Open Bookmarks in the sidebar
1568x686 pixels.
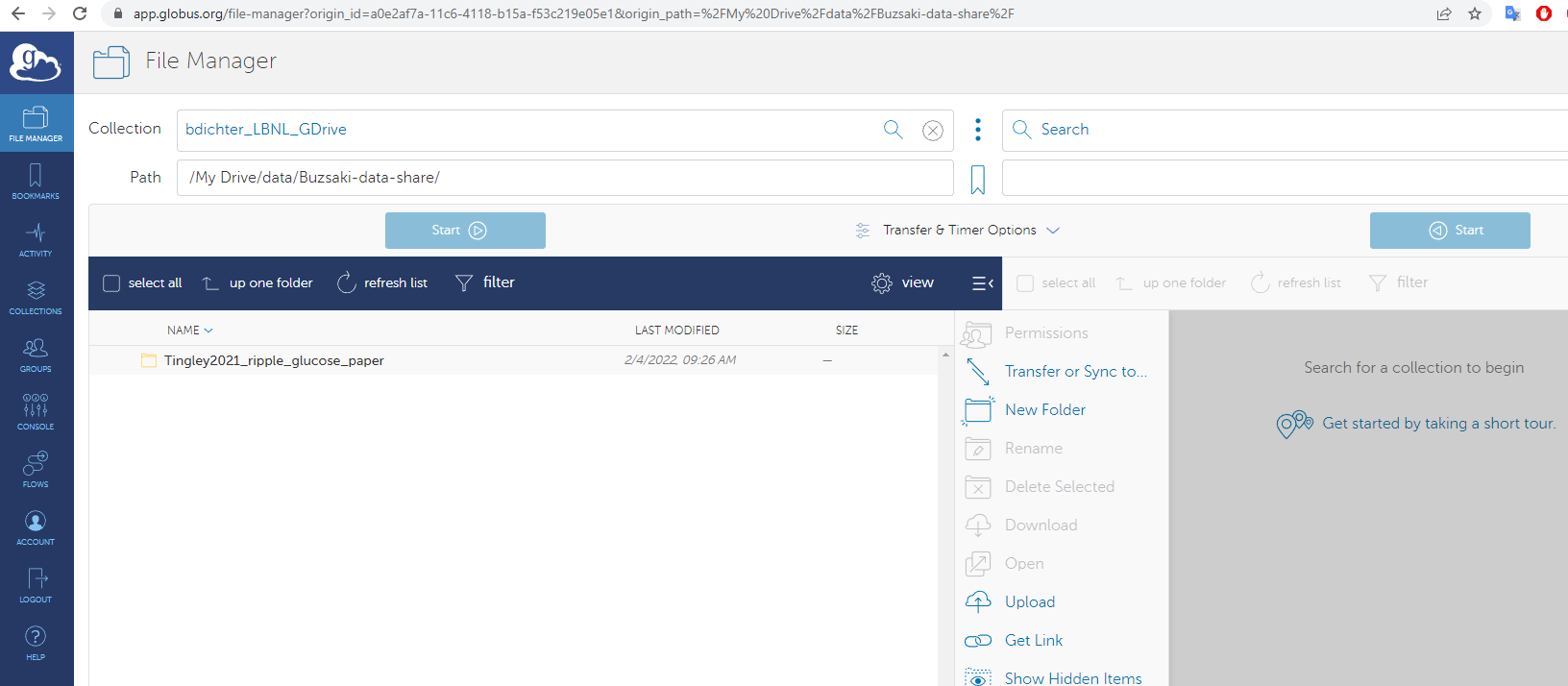pyautogui.click(x=37, y=181)
